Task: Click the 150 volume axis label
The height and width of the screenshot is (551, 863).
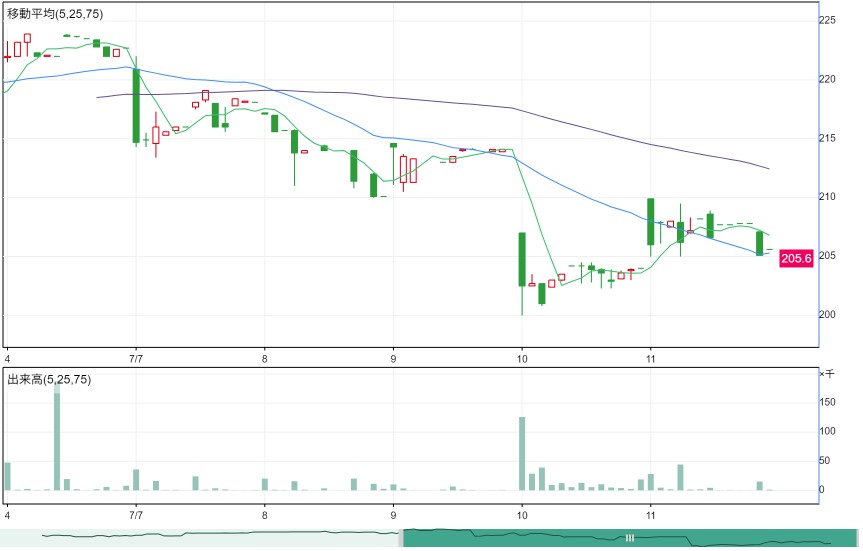Action: pyautogui.click(x=827, y=402)
